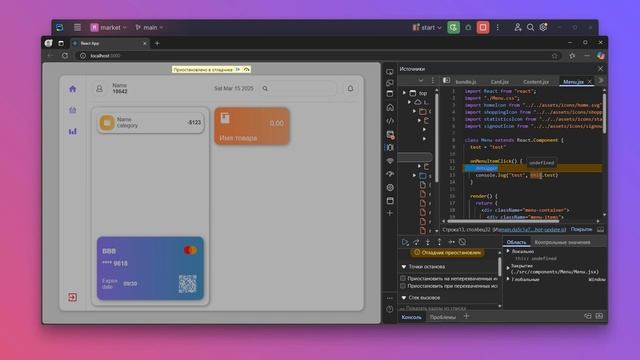Open the navigator chevron dropdown in Sources
640x360 pixels.
click(x=421, y=80)
